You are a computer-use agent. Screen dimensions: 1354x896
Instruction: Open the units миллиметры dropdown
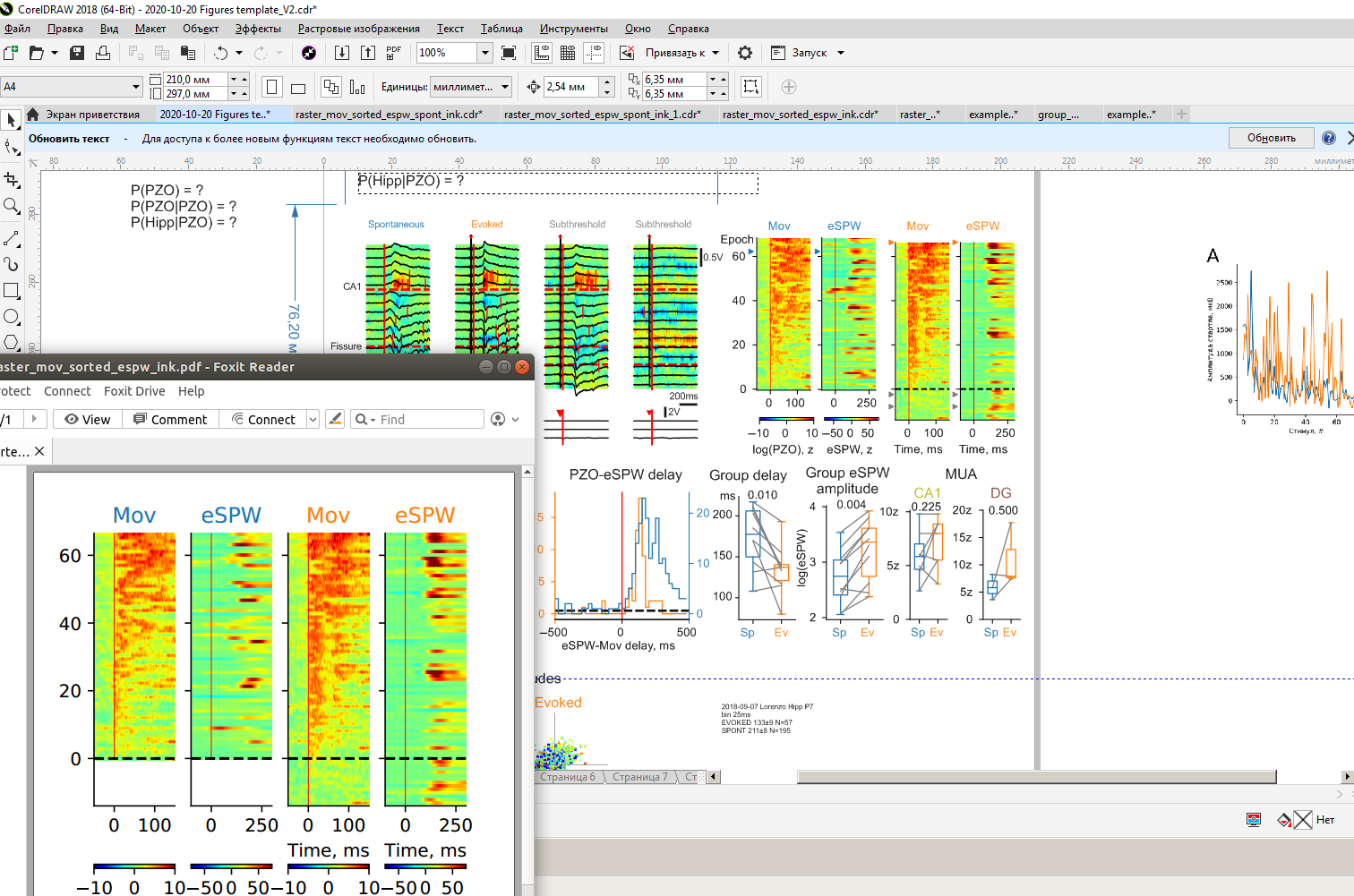[505, 87]
